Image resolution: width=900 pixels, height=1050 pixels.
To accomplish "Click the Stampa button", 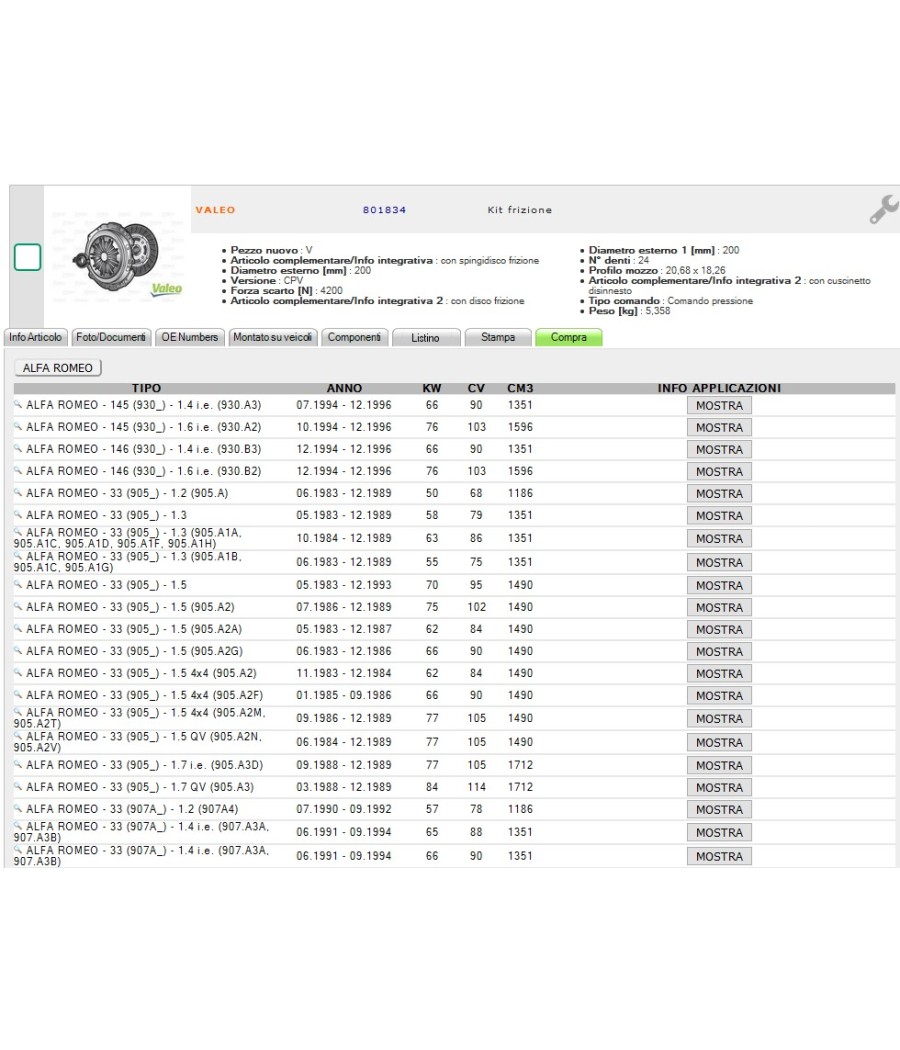I will [498, 338].
